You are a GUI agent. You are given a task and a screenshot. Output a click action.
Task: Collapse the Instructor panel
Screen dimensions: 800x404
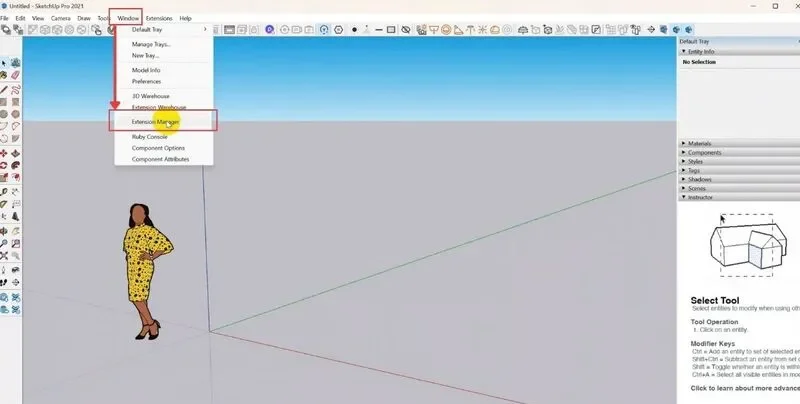pyautogui.click(x=739, y=197)
